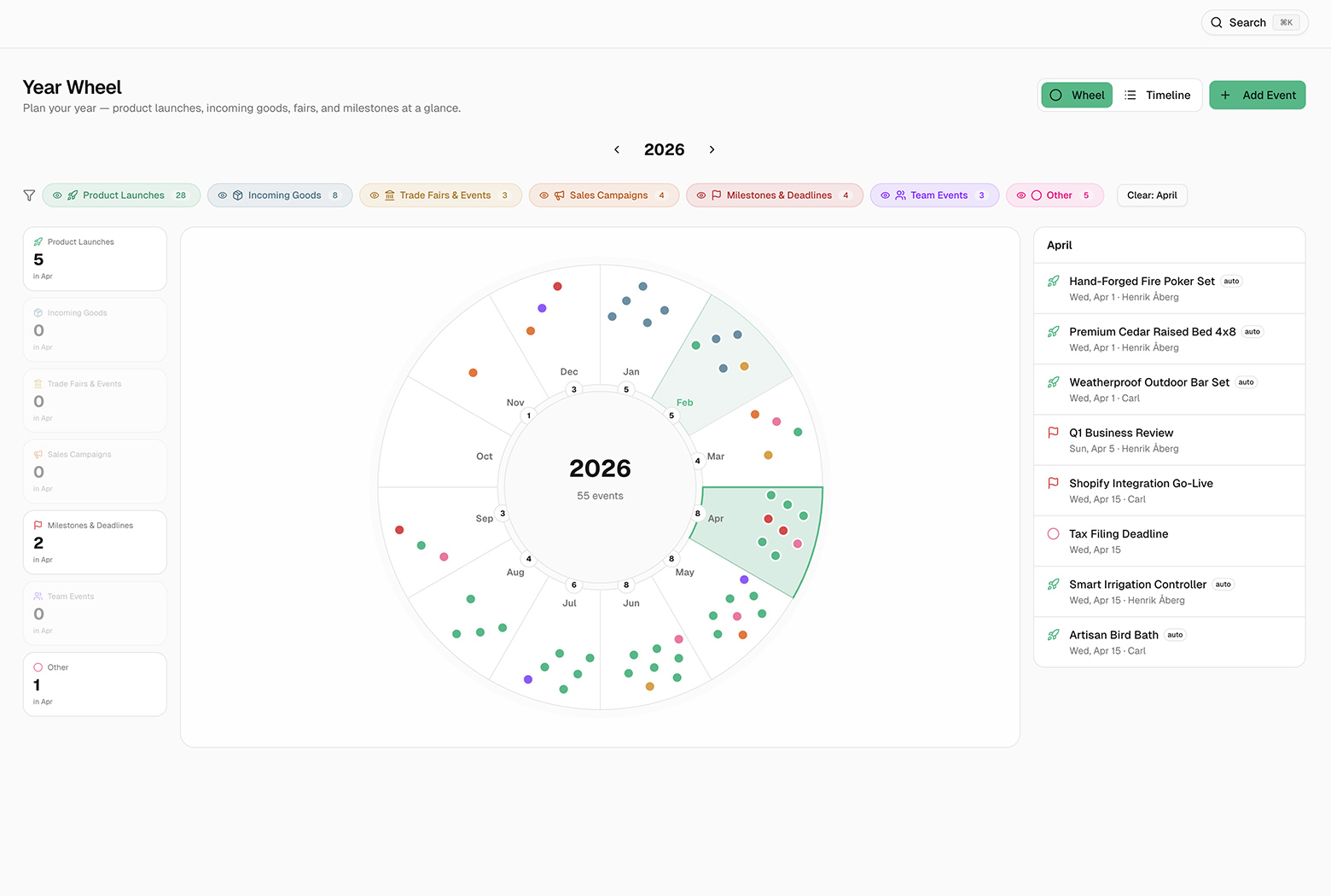This screenshot has height=896, width=1331.
Task: Select the Wheel view tab
Action: 1076,95
